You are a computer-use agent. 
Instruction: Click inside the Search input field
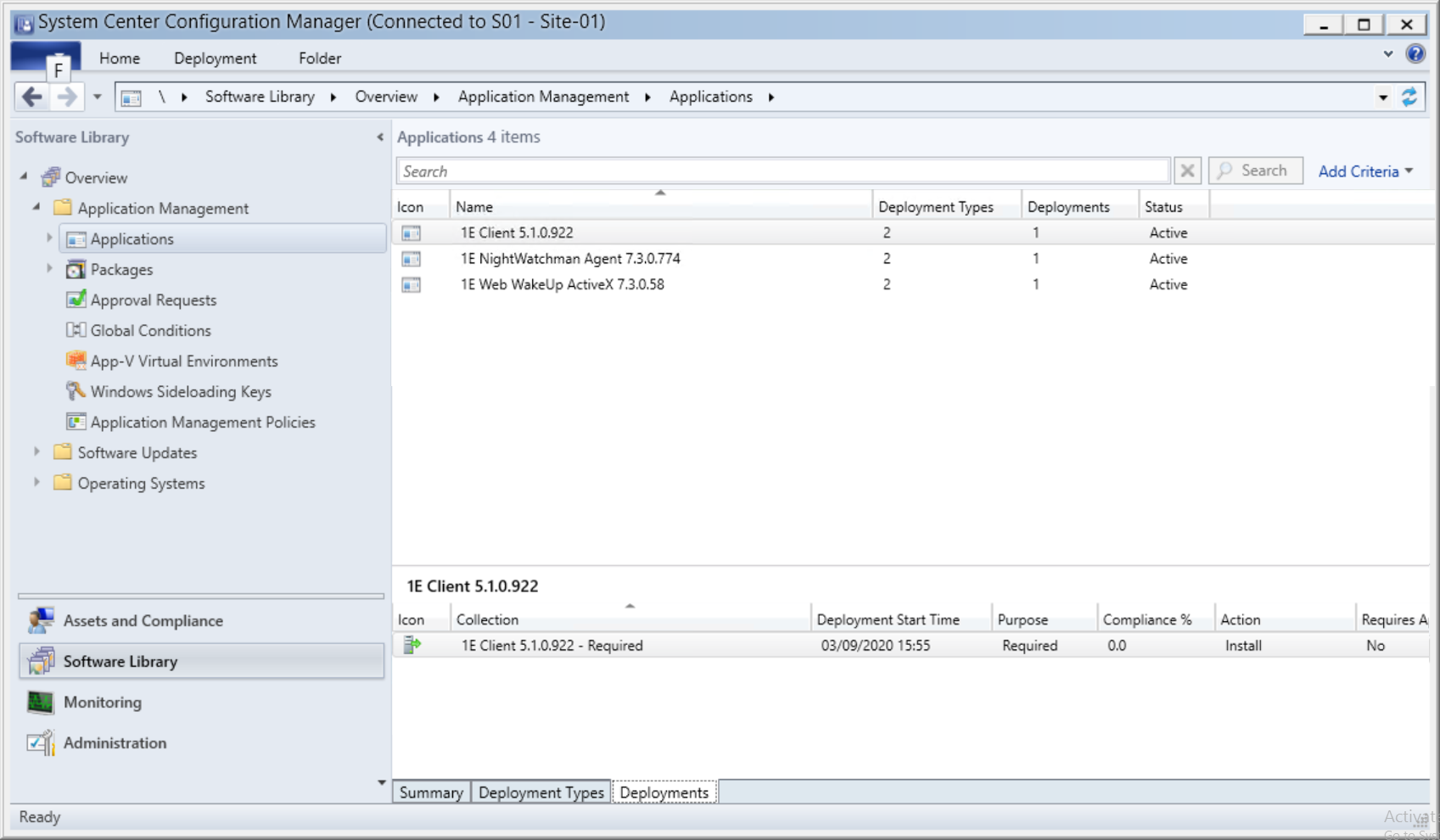click(781, 171)
